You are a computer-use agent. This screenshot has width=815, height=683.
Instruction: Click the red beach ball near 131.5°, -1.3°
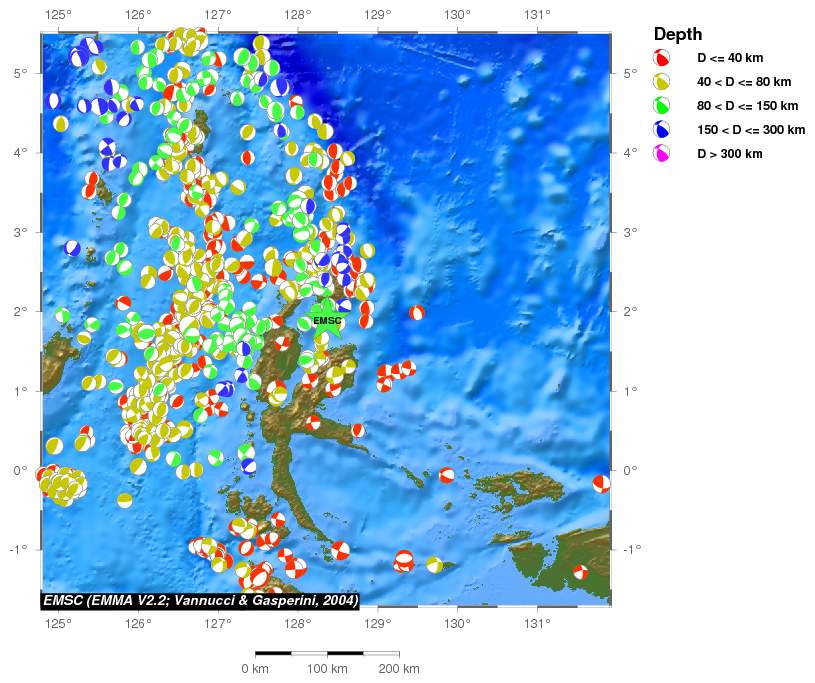point(581,572)
